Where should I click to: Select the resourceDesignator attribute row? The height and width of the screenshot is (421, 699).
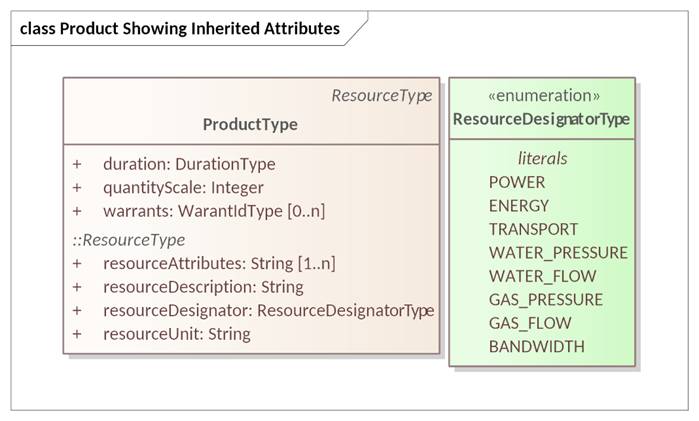pos(268,311)
